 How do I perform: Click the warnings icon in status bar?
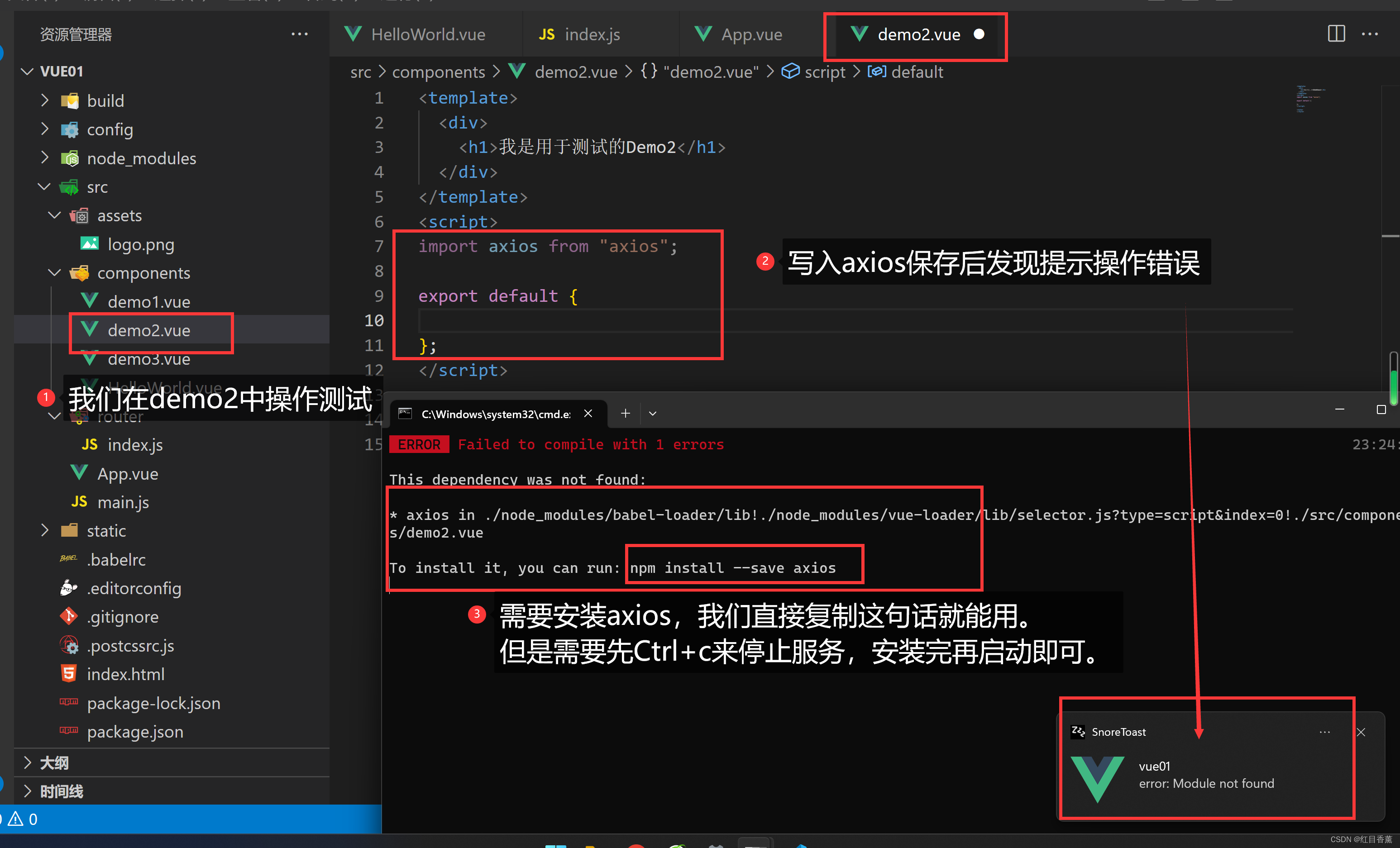point(15,819)
